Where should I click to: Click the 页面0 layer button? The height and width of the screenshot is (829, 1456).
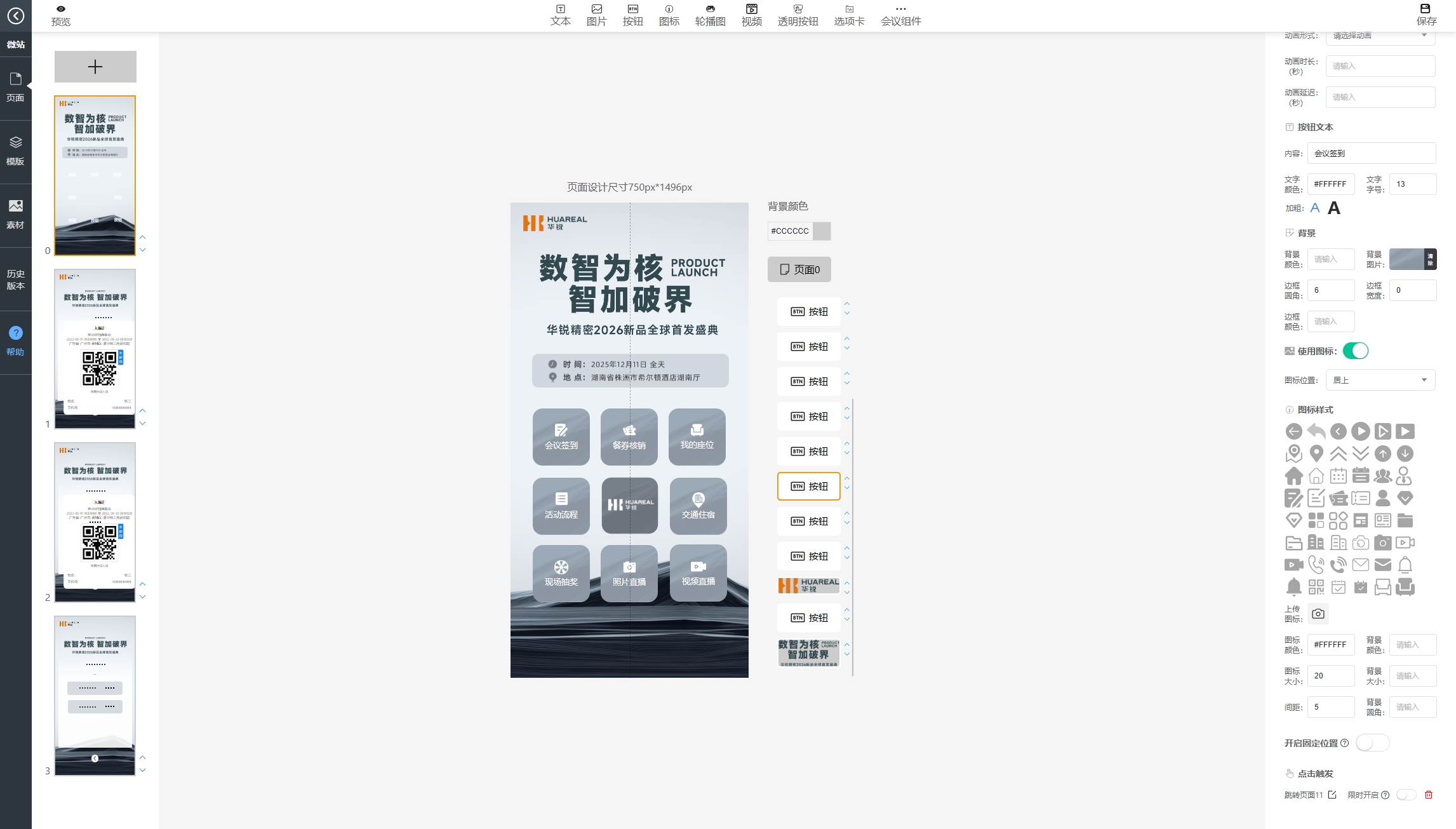[x=799, y=269]
